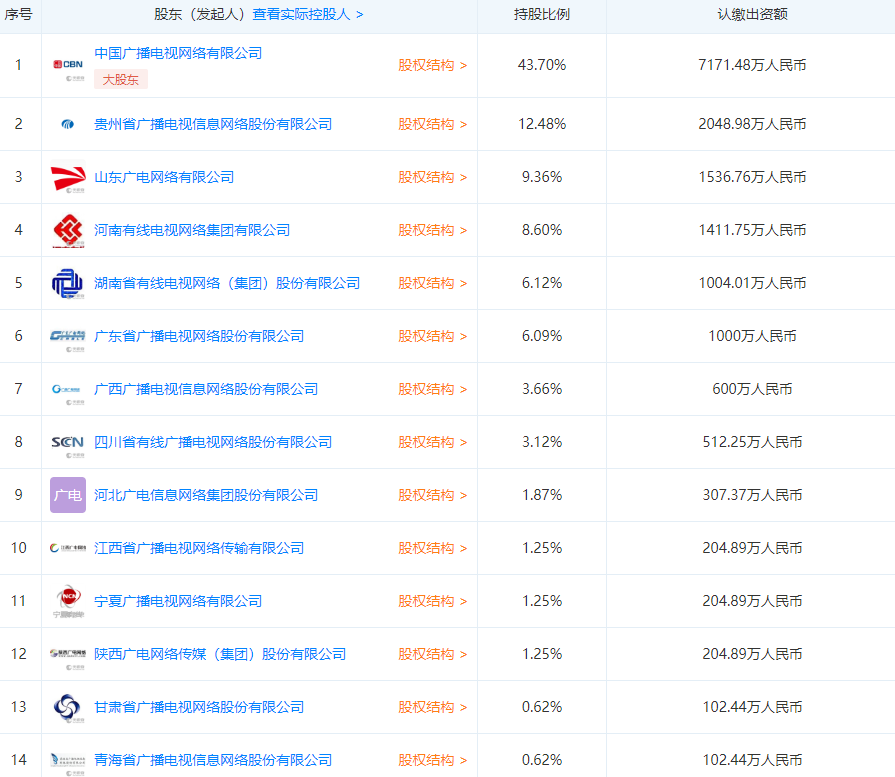
Task: Open 广东省广播电视网络股份有限公司 link
Action: click(199, 336)
